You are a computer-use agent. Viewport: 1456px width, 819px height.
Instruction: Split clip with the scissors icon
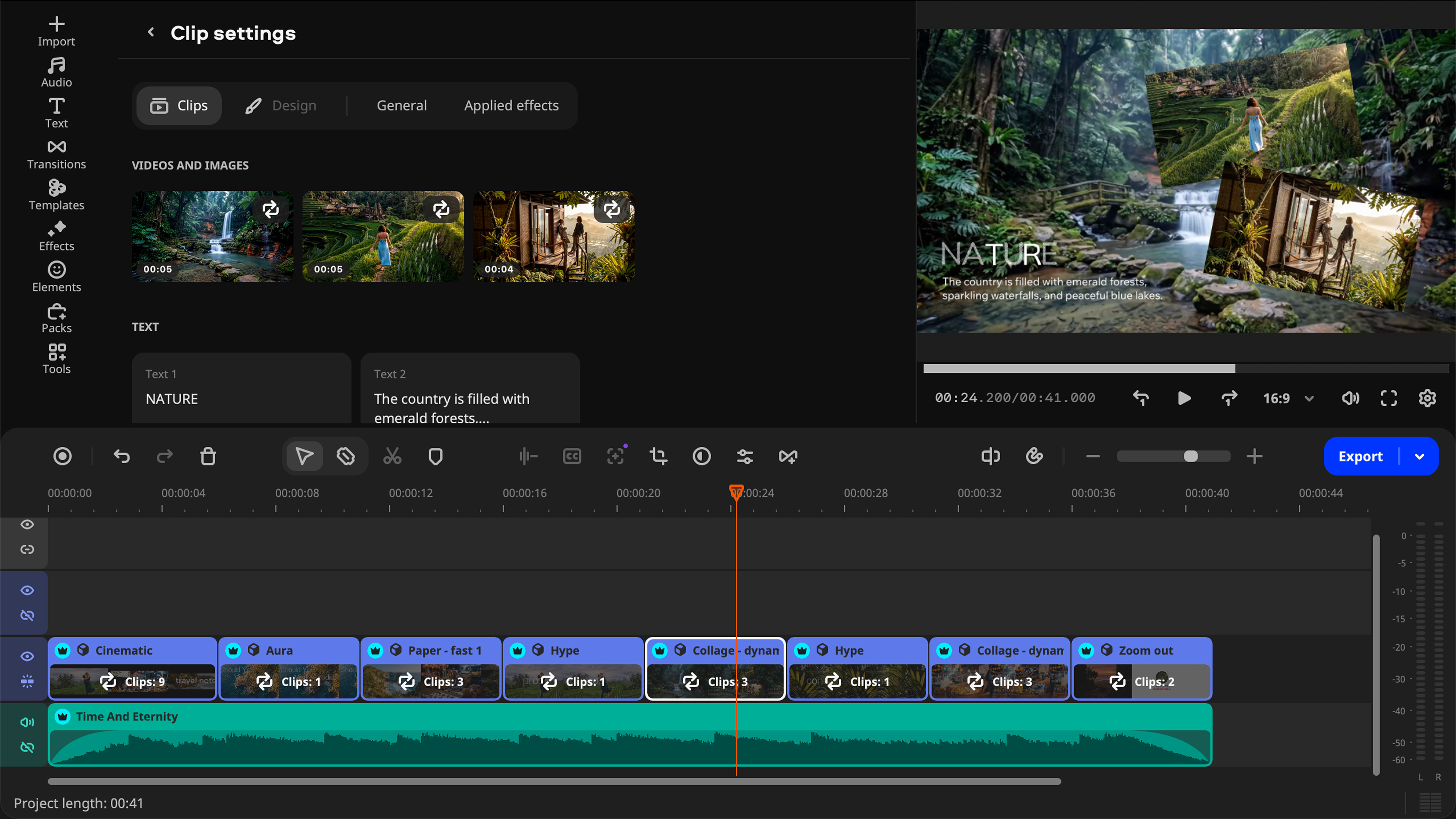pyautogui.click(x=392, y=456)
